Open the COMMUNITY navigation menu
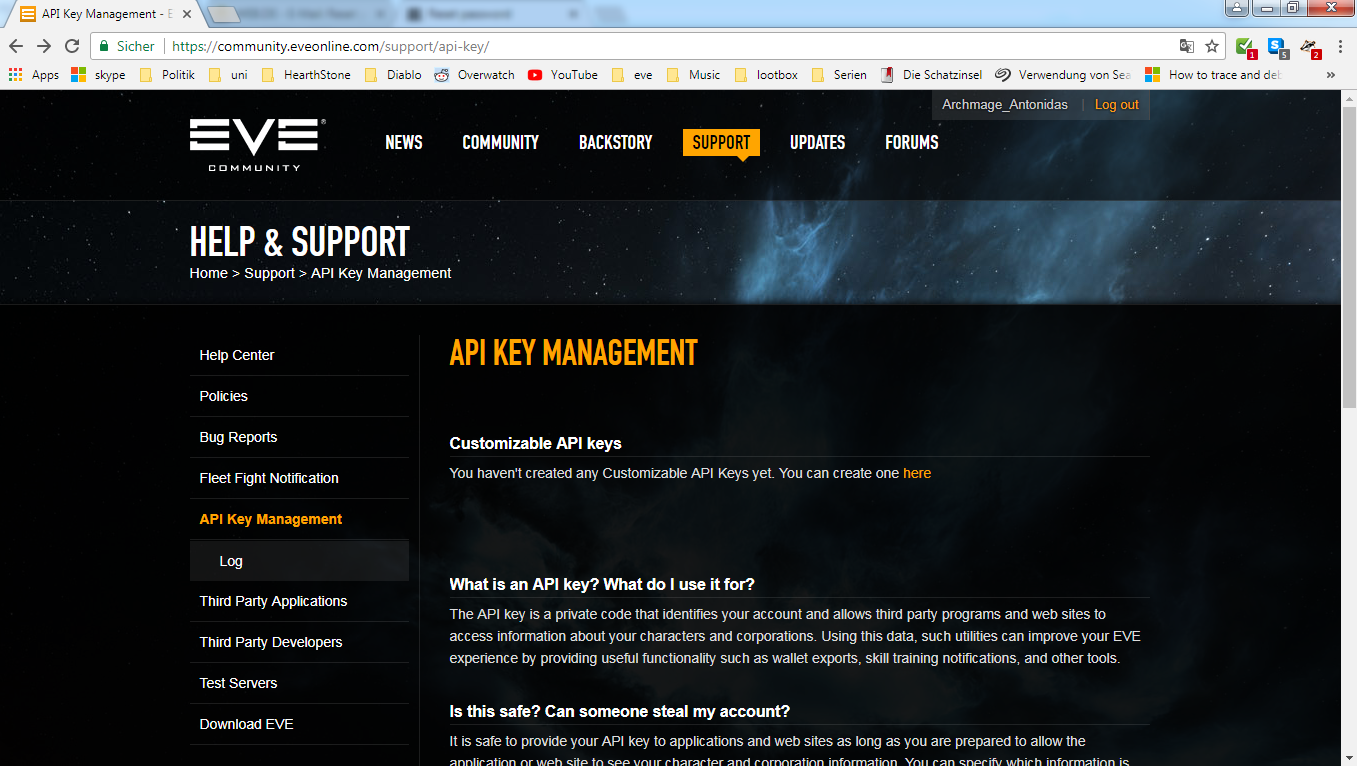 [x=500, y=142]
